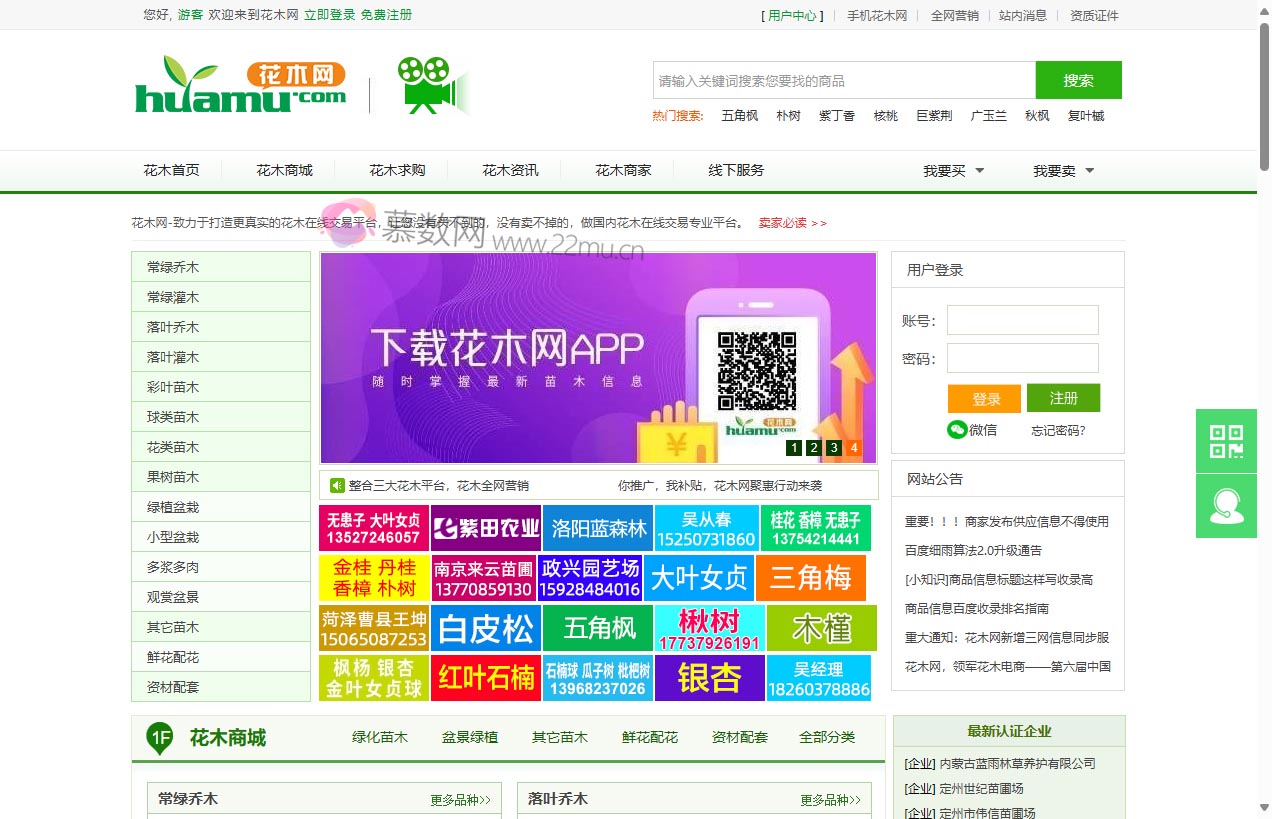Click the 账号 account input field
1272x819 pixels.
click(x=1022, y=320)
